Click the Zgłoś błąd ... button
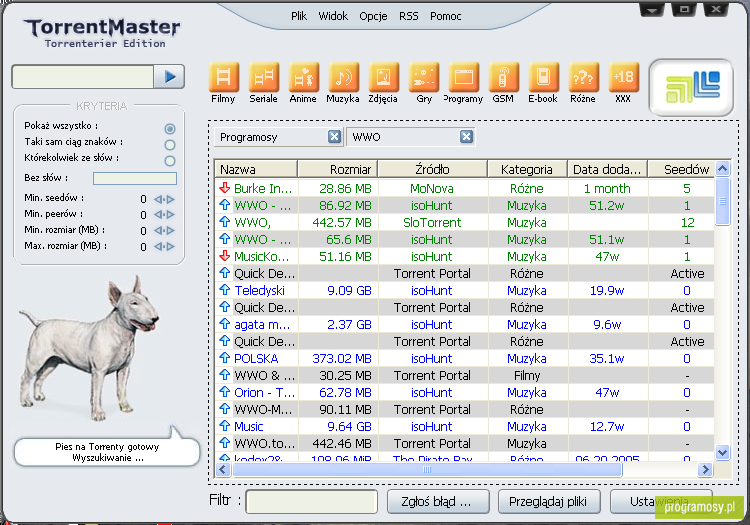This screenshot has height=525, width=750. 438,502
